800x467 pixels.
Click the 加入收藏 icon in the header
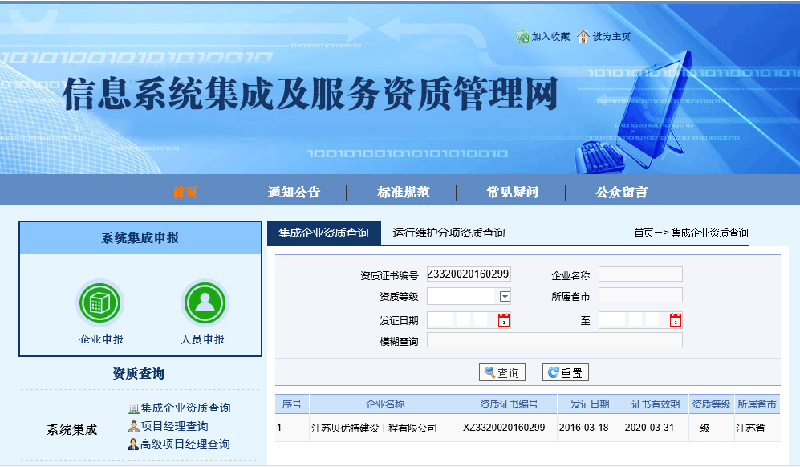522,37
